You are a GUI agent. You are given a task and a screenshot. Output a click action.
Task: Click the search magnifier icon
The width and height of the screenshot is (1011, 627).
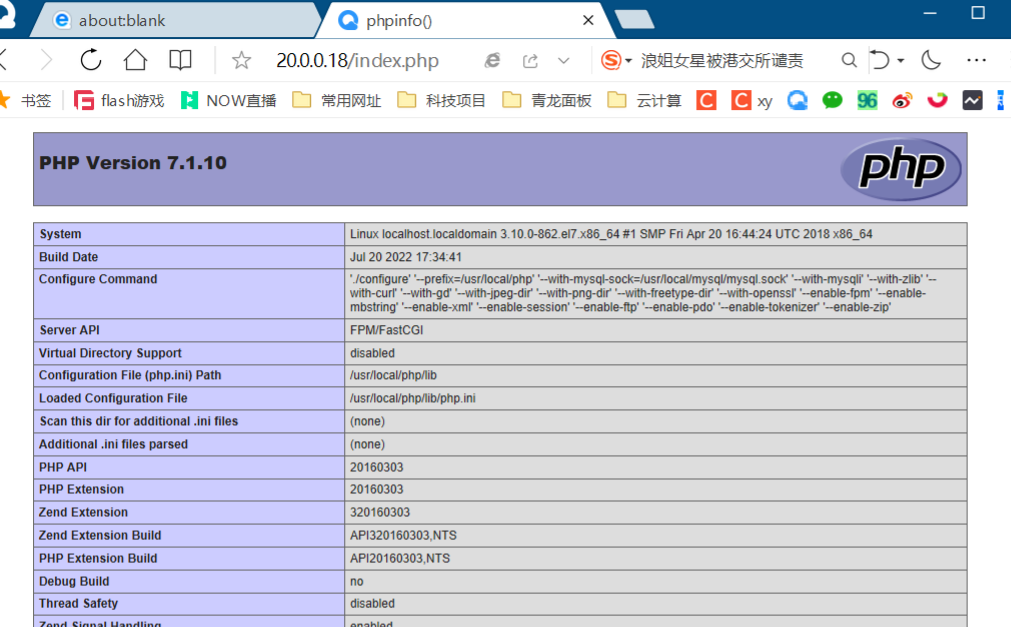[x=849, y=61]
